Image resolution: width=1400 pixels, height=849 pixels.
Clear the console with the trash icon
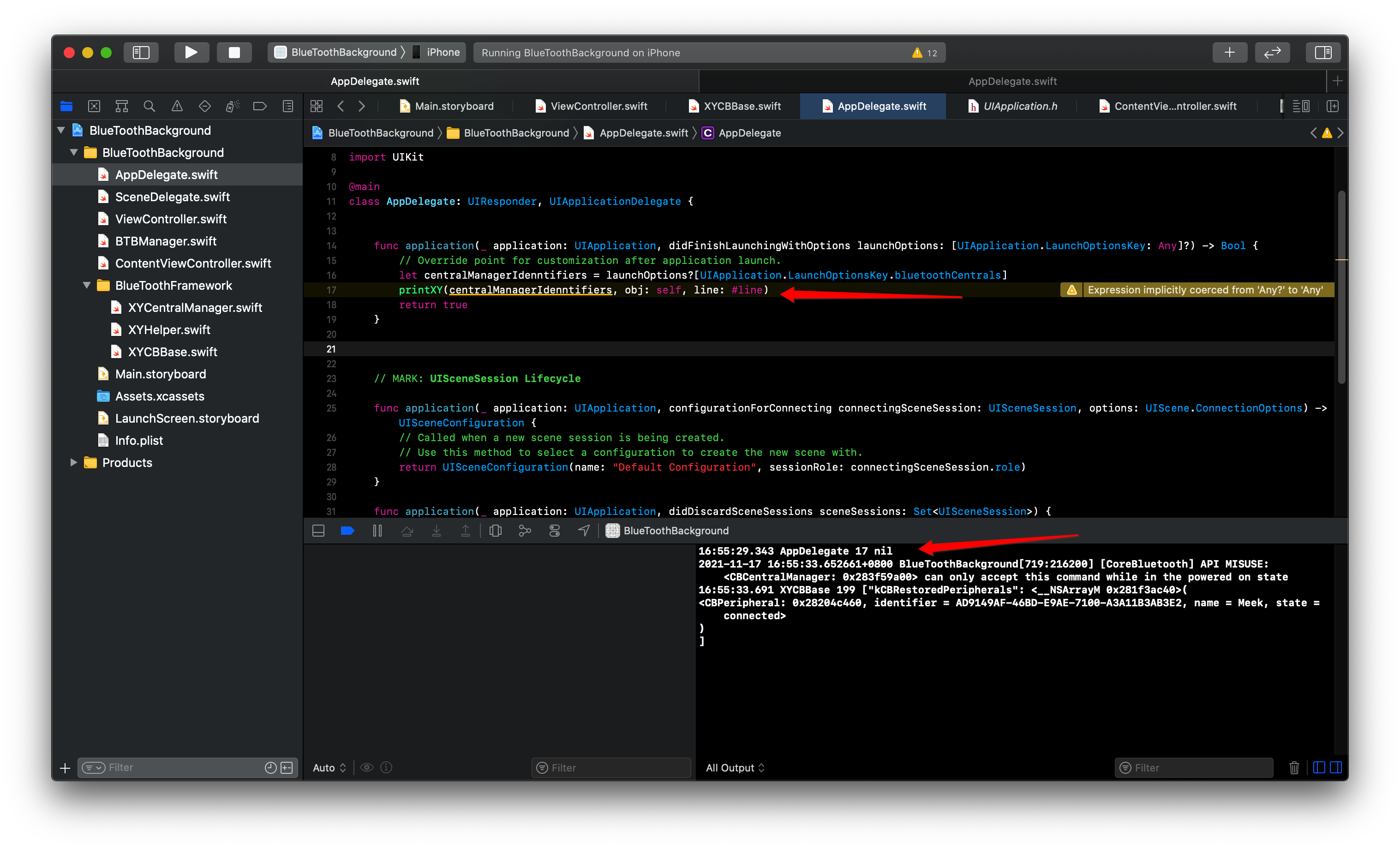pyautogui.click(x=1294, y=768)
